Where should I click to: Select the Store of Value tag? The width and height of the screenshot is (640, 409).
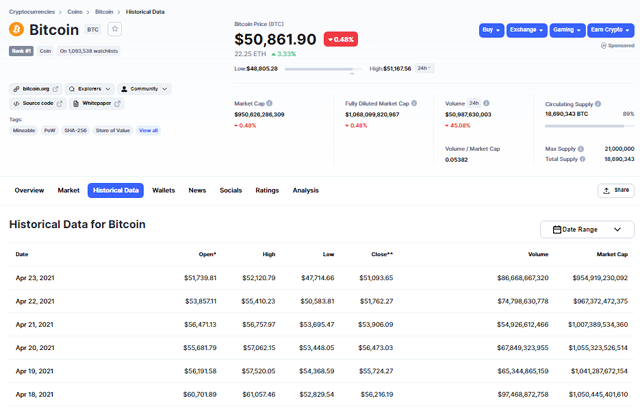(x=113, y=131)
